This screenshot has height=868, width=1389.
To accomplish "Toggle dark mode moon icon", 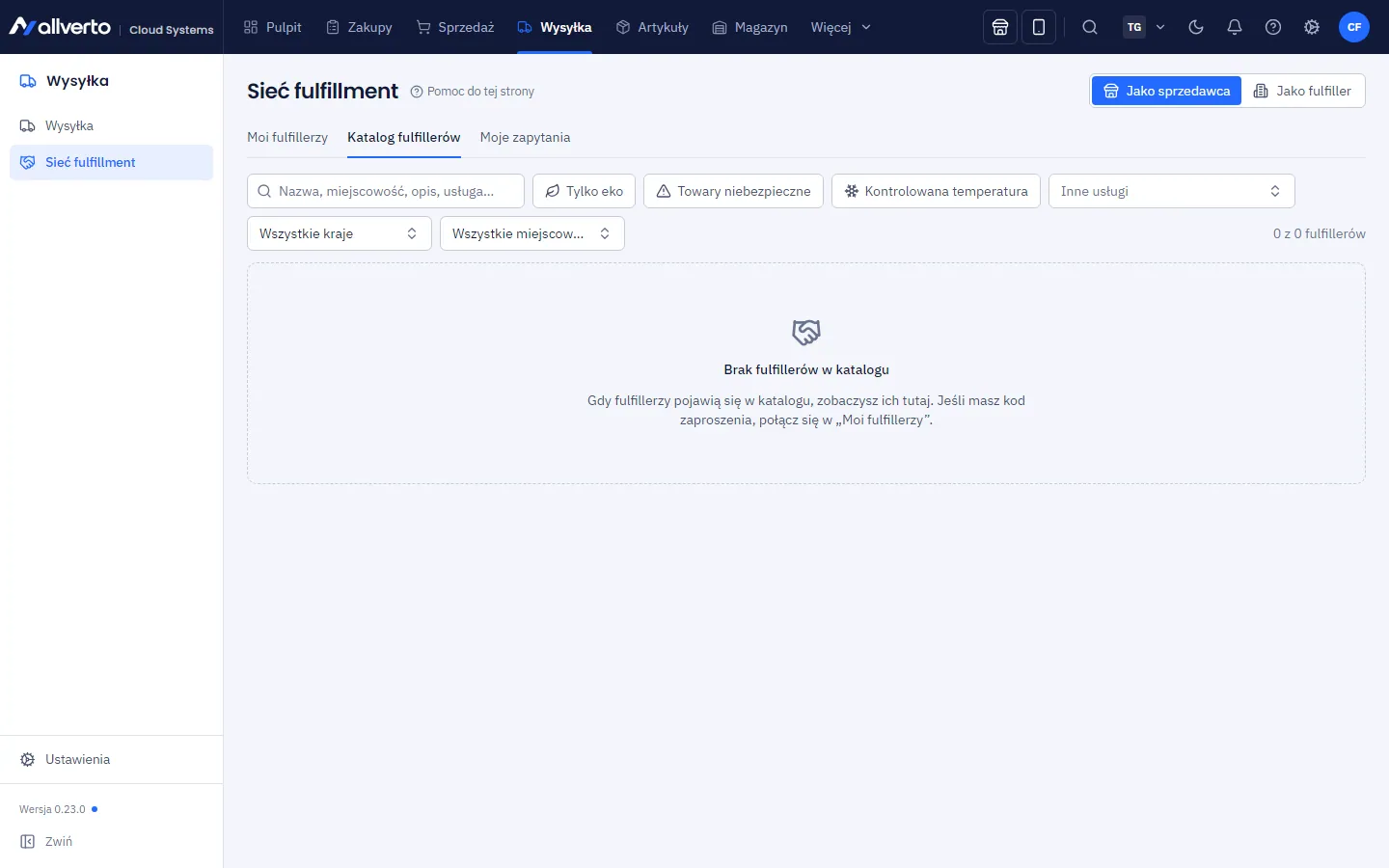I will 1196,27.
